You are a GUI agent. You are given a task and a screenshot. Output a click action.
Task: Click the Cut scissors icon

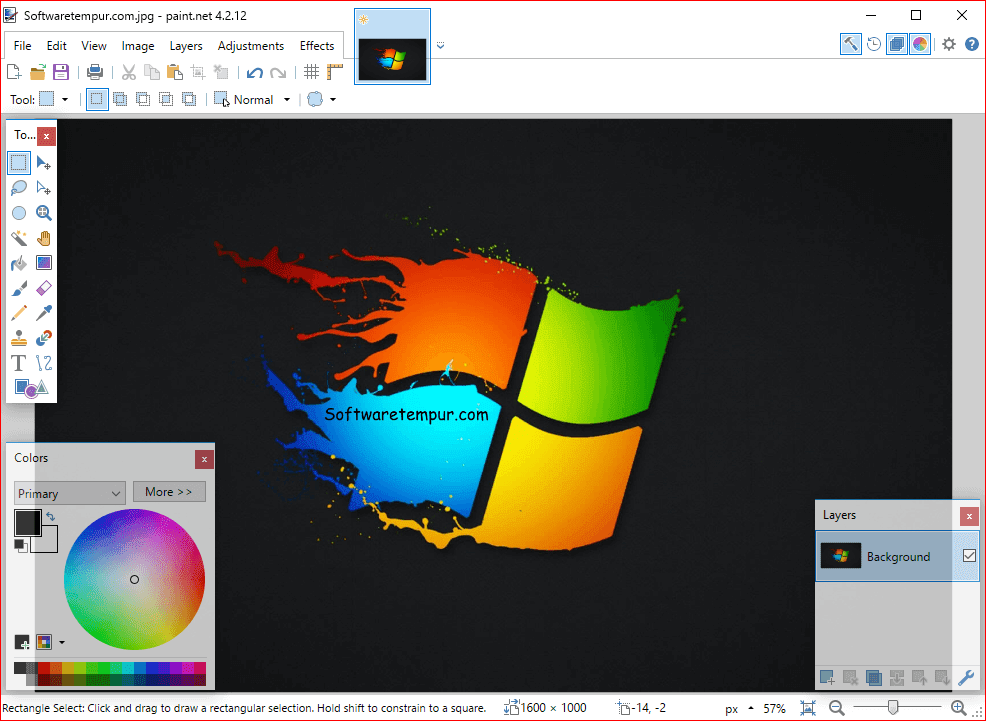click(129, 72)
